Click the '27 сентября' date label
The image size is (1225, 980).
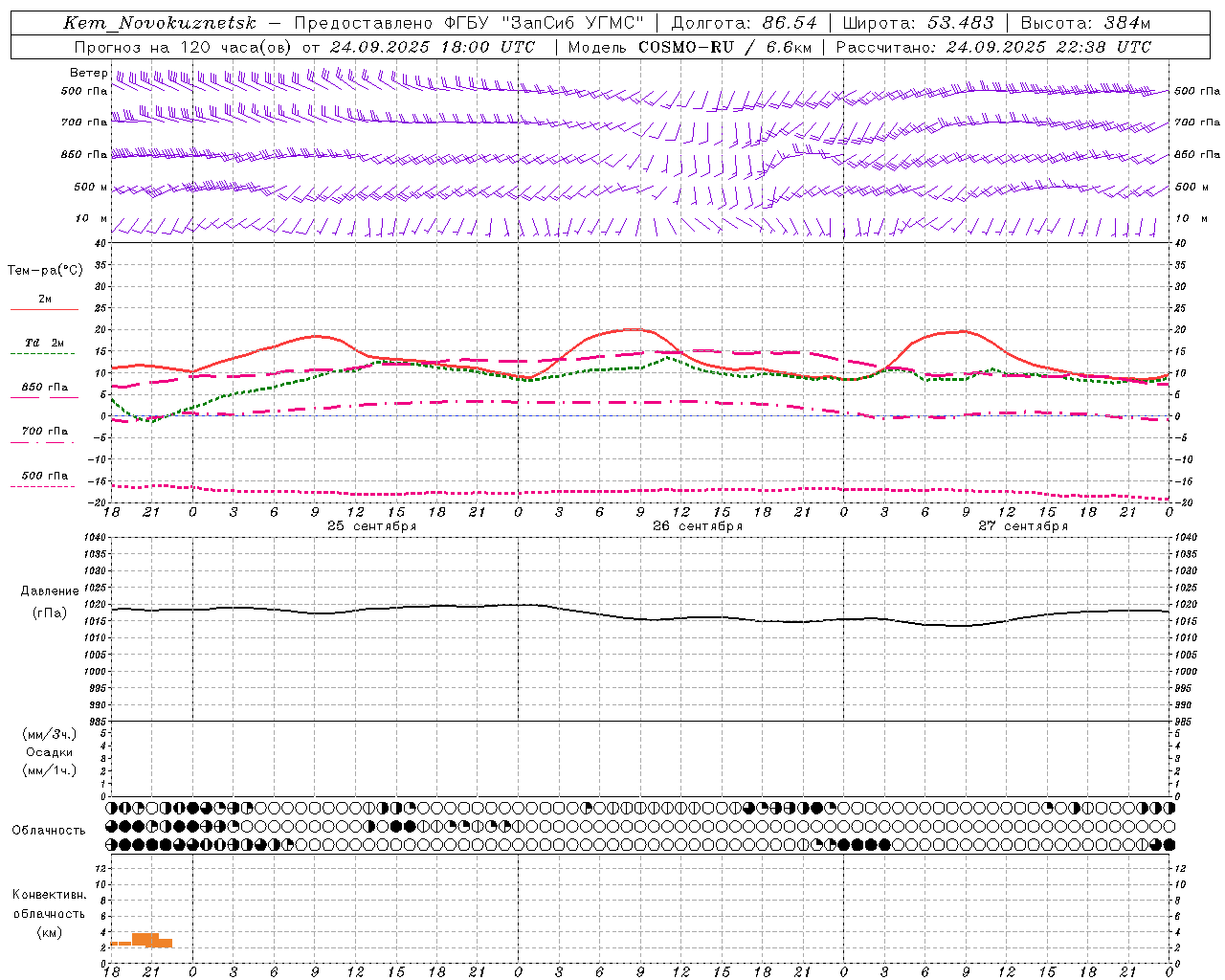(x=1023, y=526)
